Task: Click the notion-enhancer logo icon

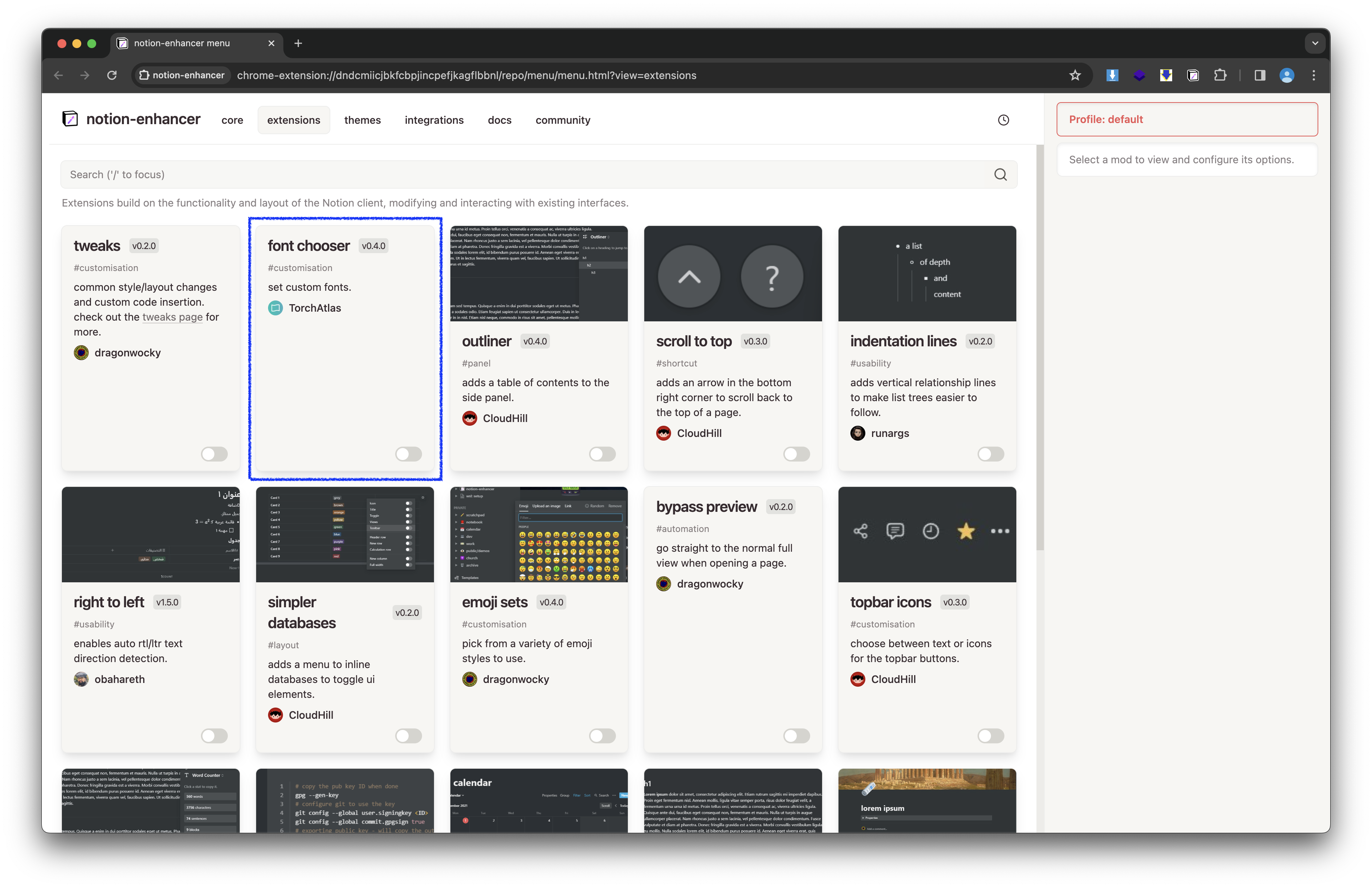Action: point(70,119)
